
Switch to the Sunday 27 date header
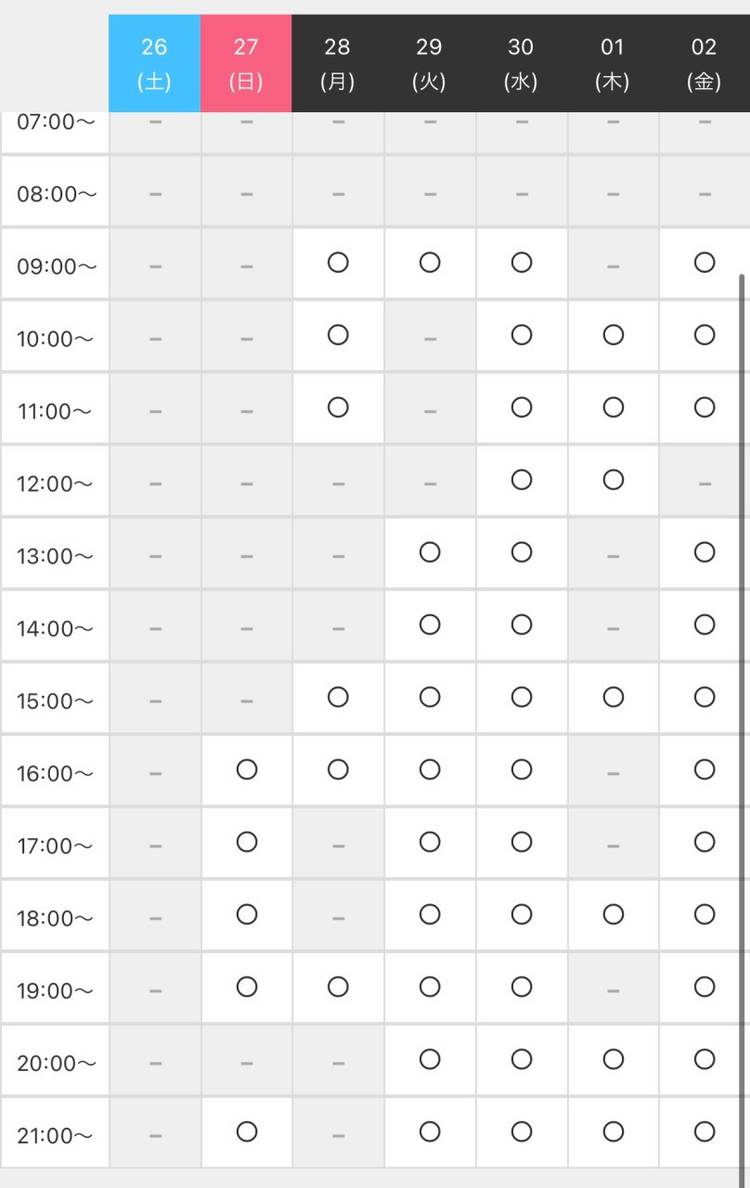[246, 63]
